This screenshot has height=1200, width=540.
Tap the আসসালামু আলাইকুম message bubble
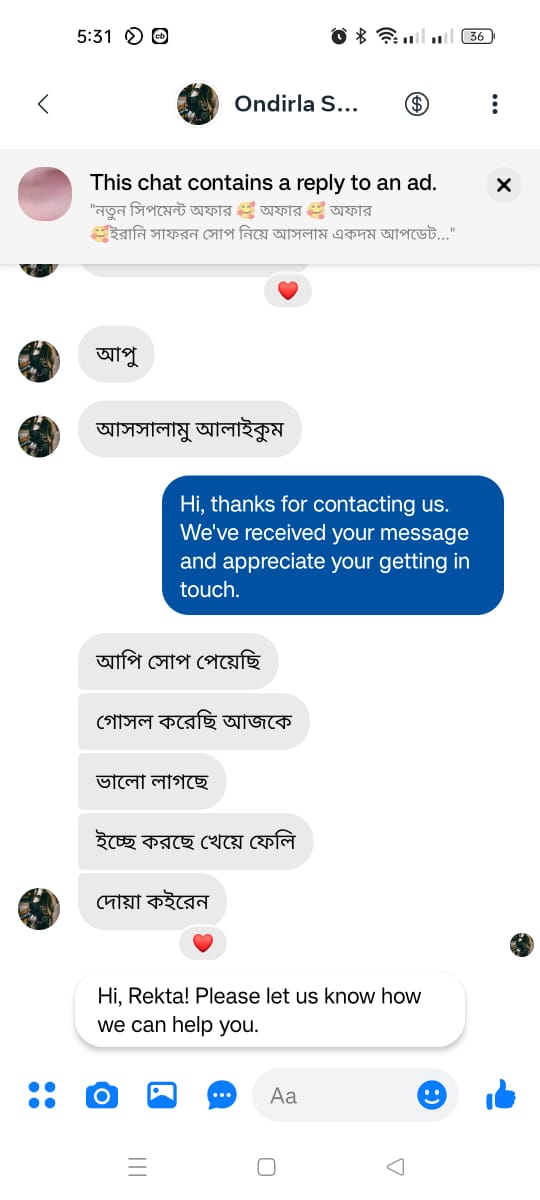point(189,429)
